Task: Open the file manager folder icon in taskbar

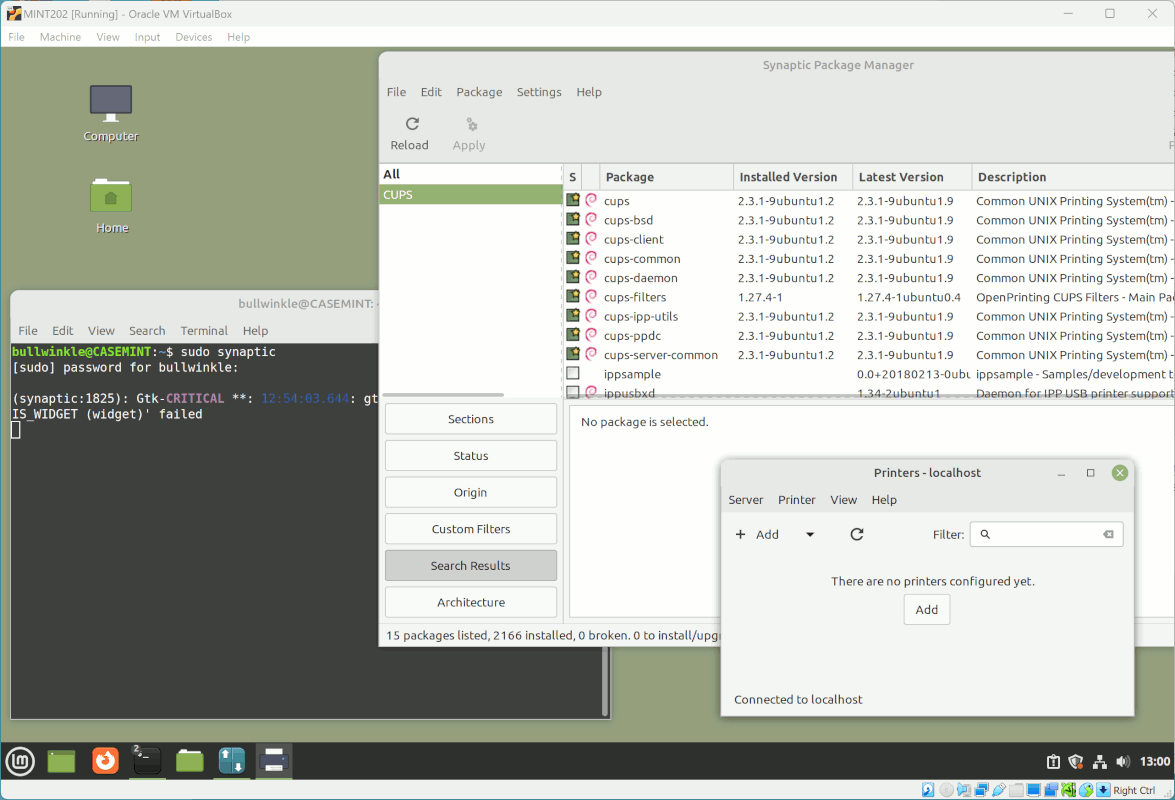Action: coord(190,761)
